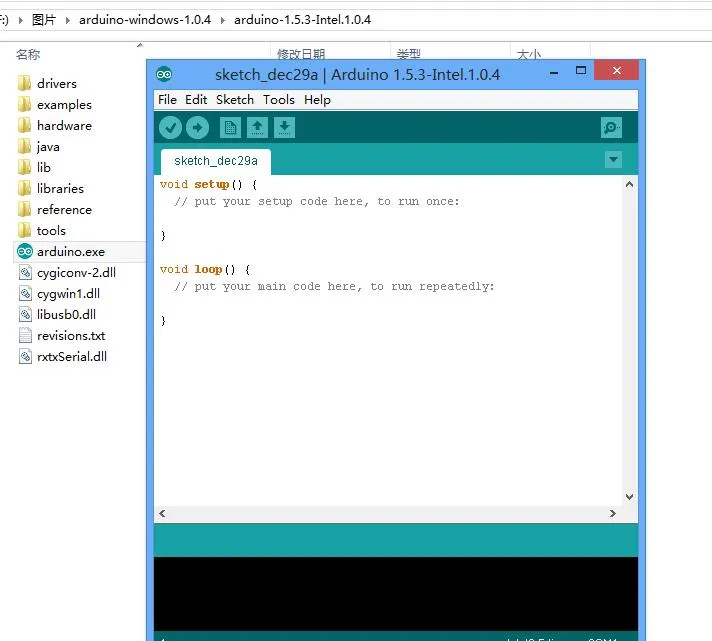Click the editor horizontal scrollbar right arrow
Viewport: 712px width, 641px height.
(x=613, y=514)
